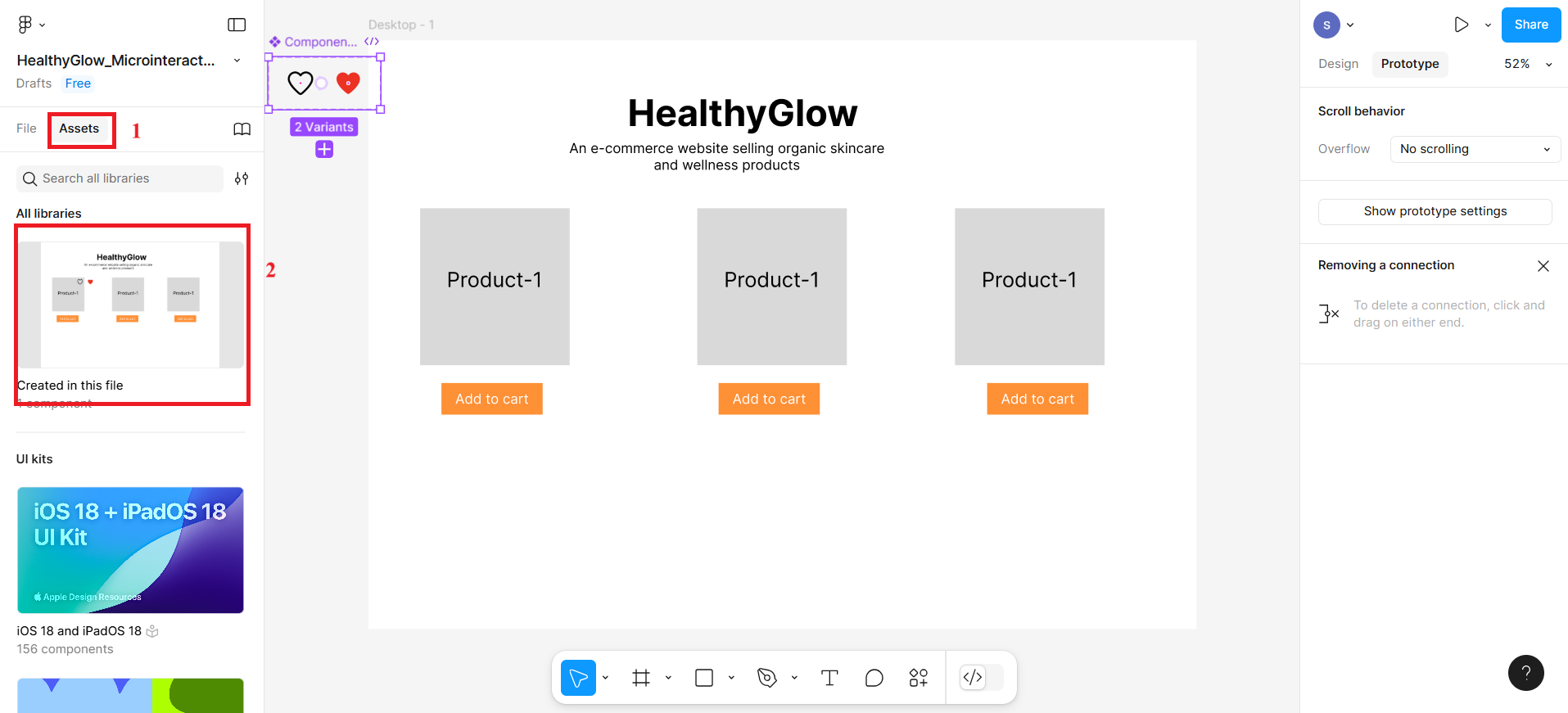Open the iOS 18 UI Kit thumbnail
Viewport: 1568px width, 713px height.
point(131,550)
